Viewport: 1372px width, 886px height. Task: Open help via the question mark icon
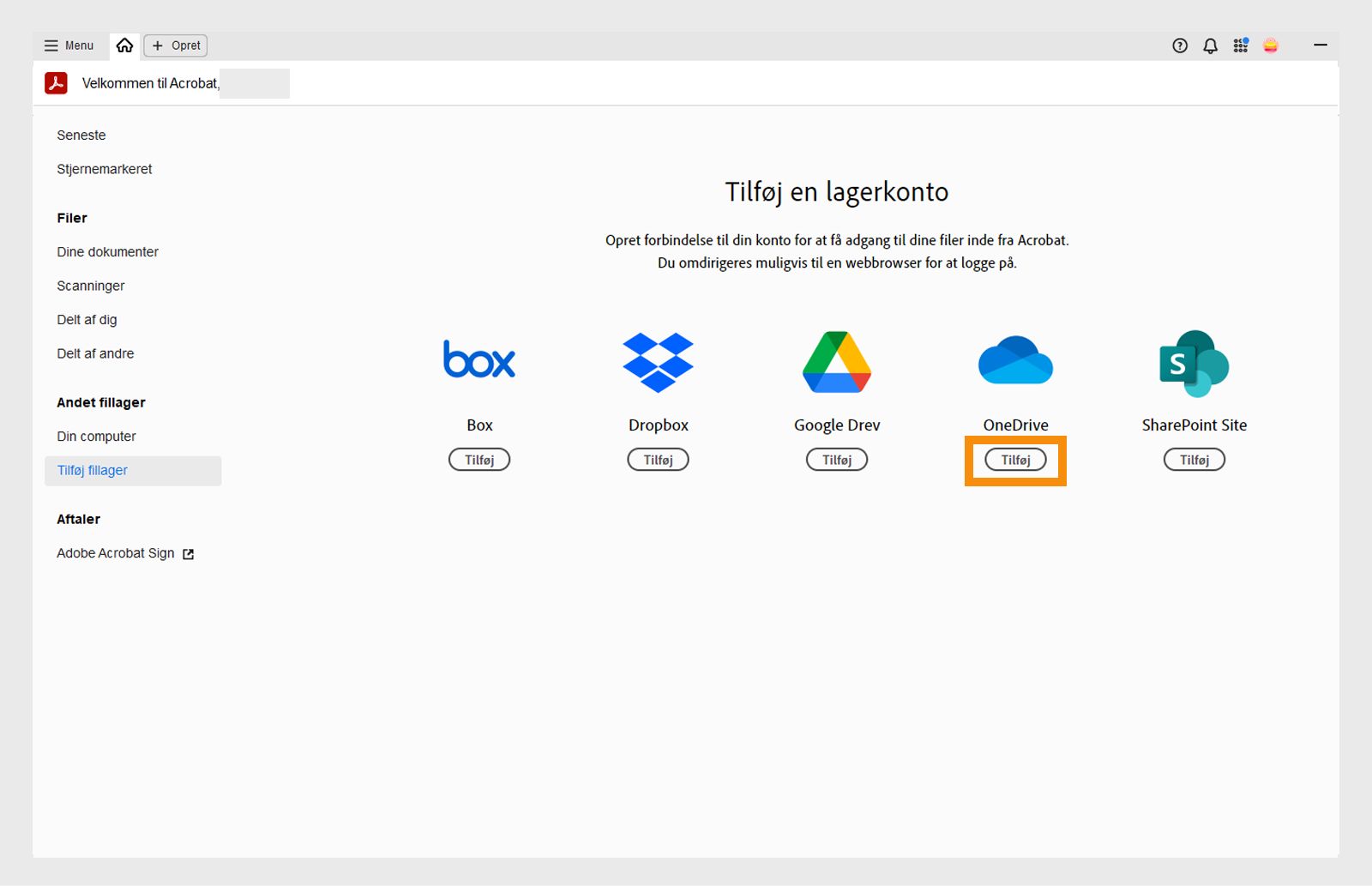tap(1180, 45)
